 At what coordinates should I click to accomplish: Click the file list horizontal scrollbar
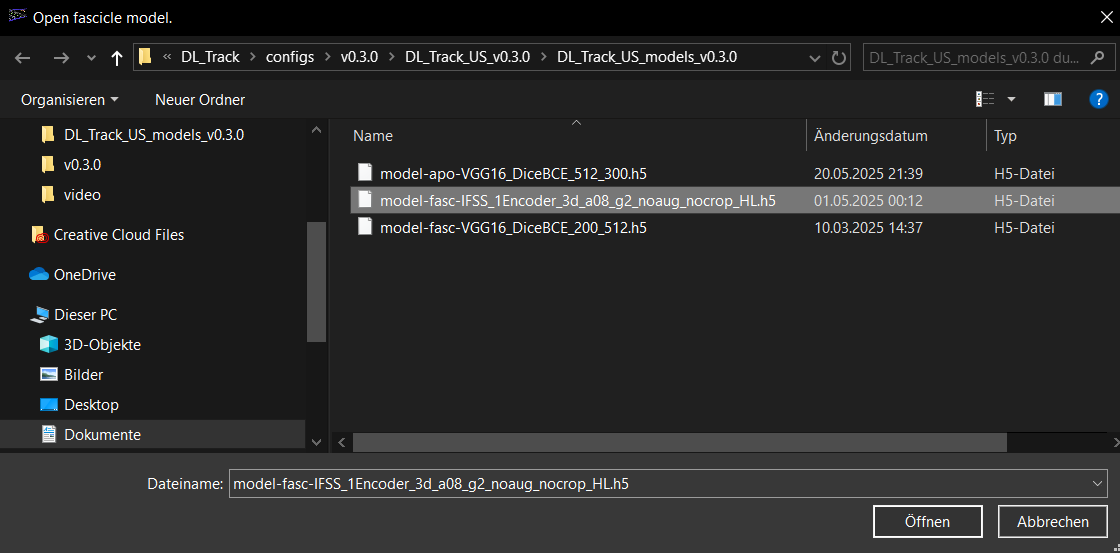679,442
